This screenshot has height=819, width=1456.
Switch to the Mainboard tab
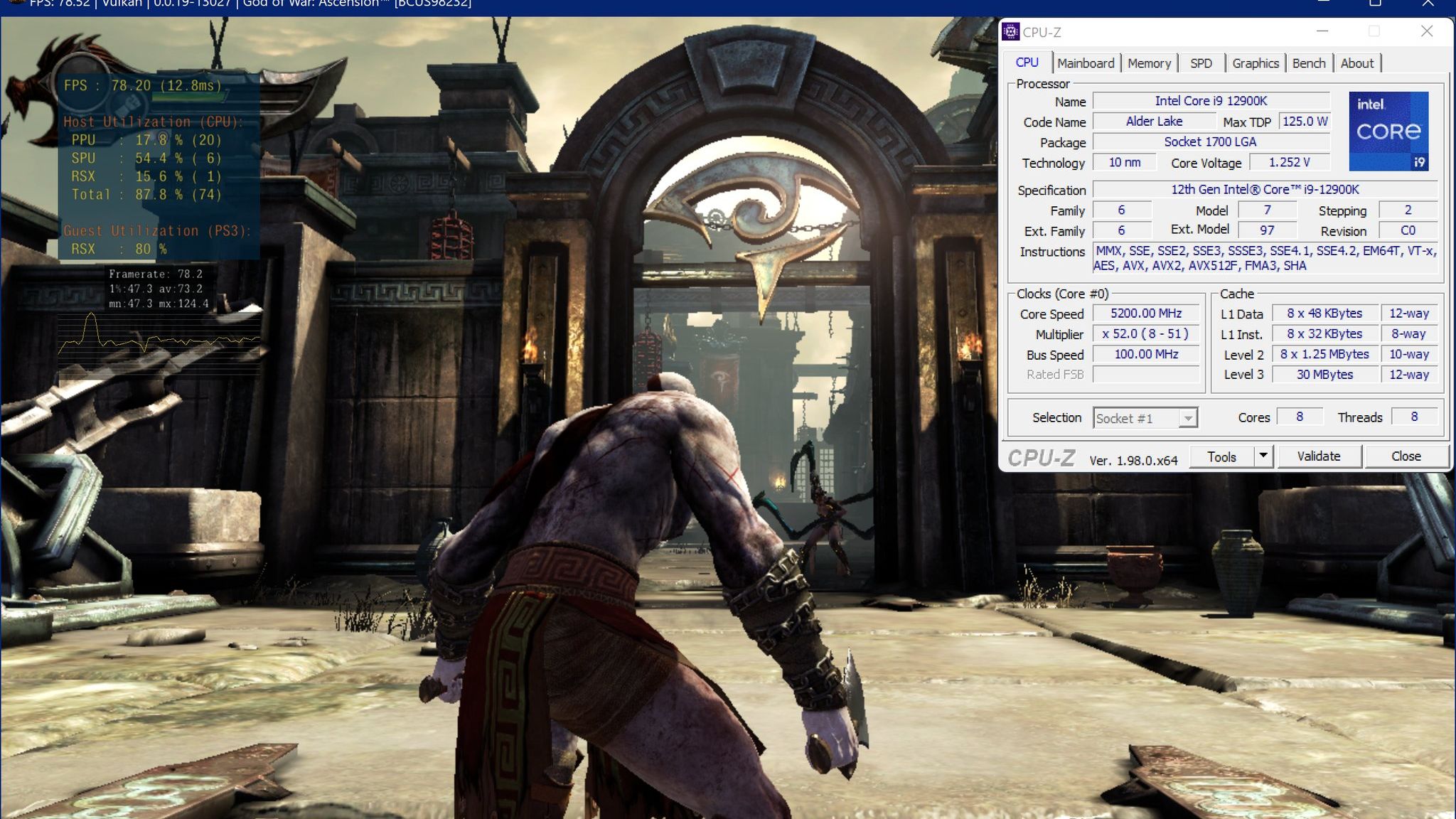[x=1086, y=63]
